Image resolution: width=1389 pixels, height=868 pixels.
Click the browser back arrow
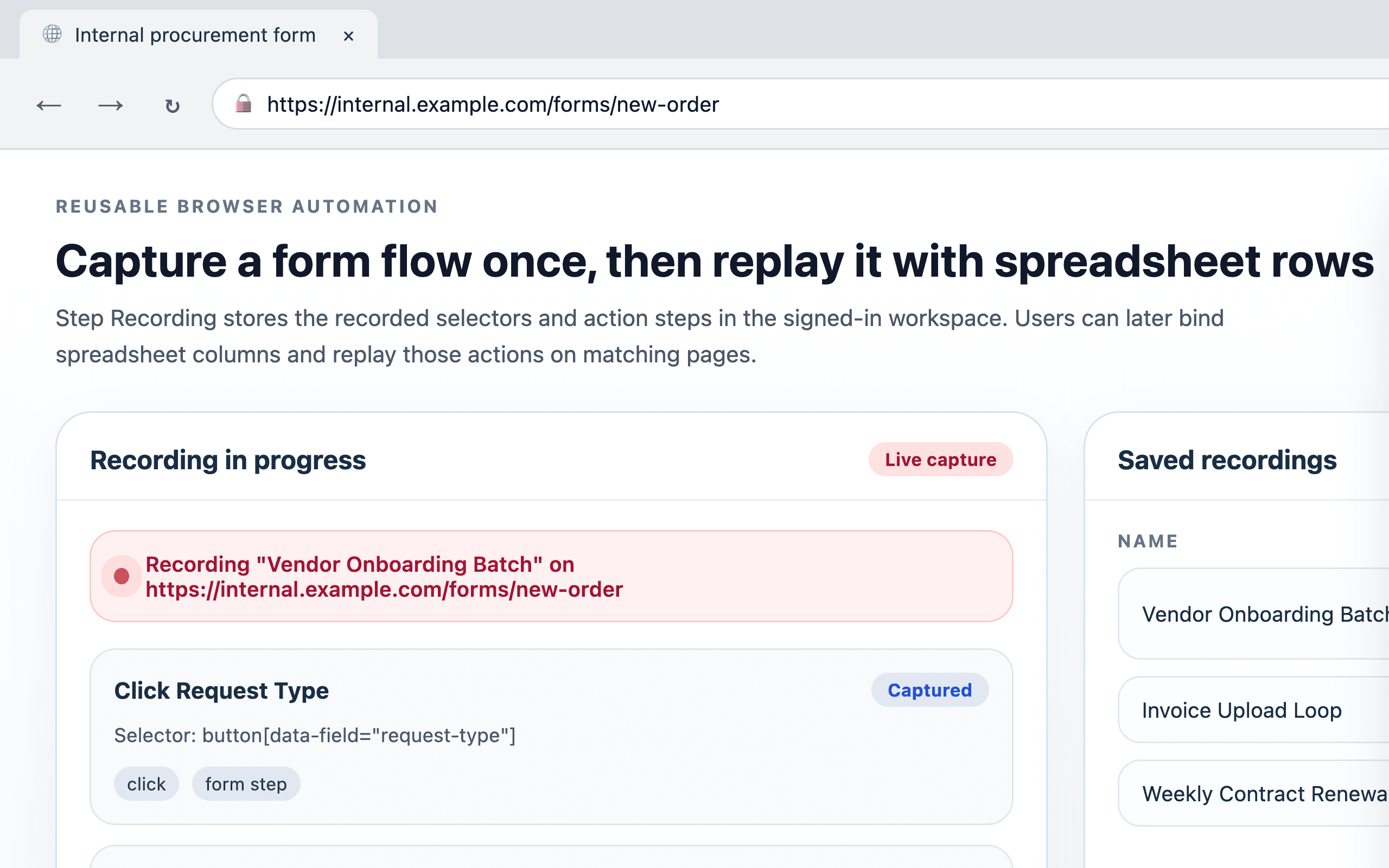pos(49,106)
